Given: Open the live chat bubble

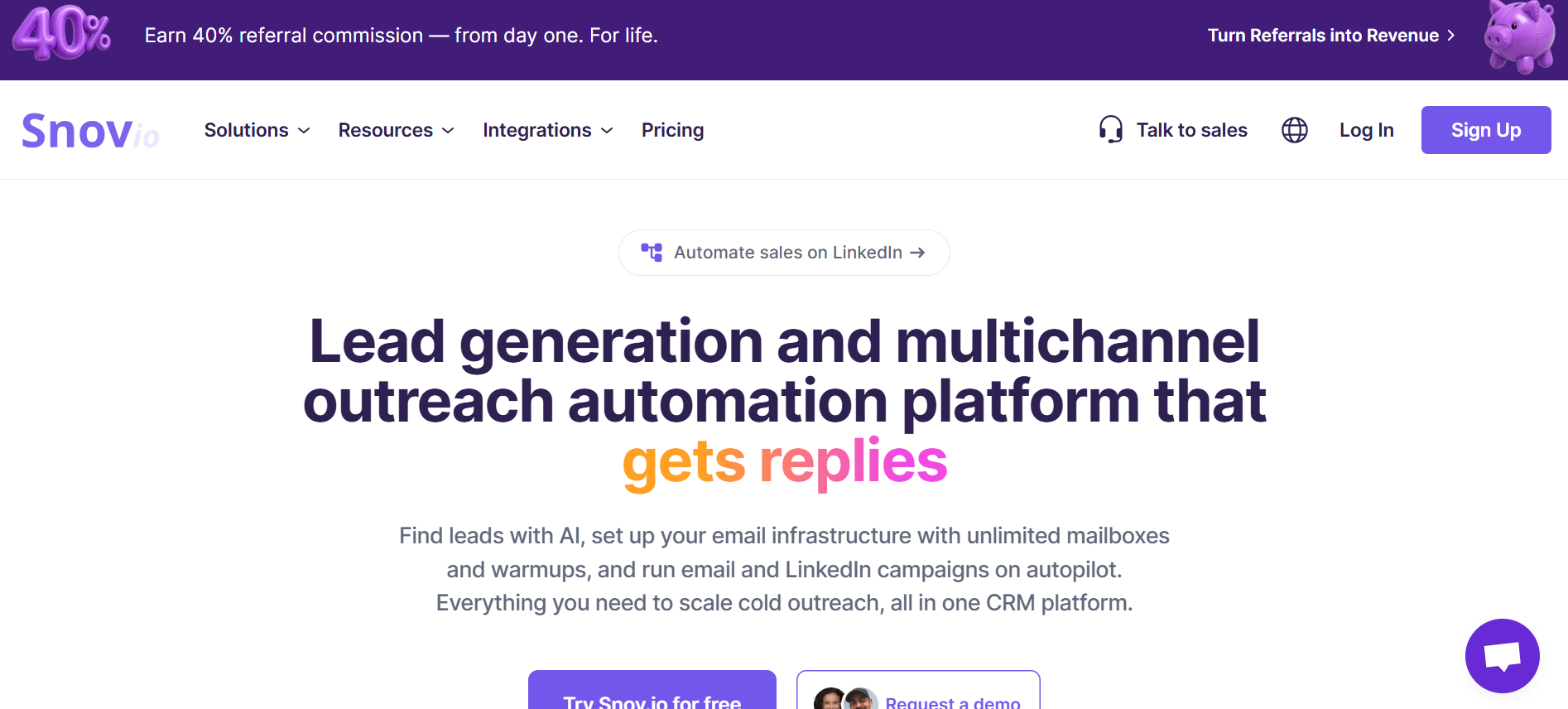Looking at the screenshot, I should tap(1502, 656).
